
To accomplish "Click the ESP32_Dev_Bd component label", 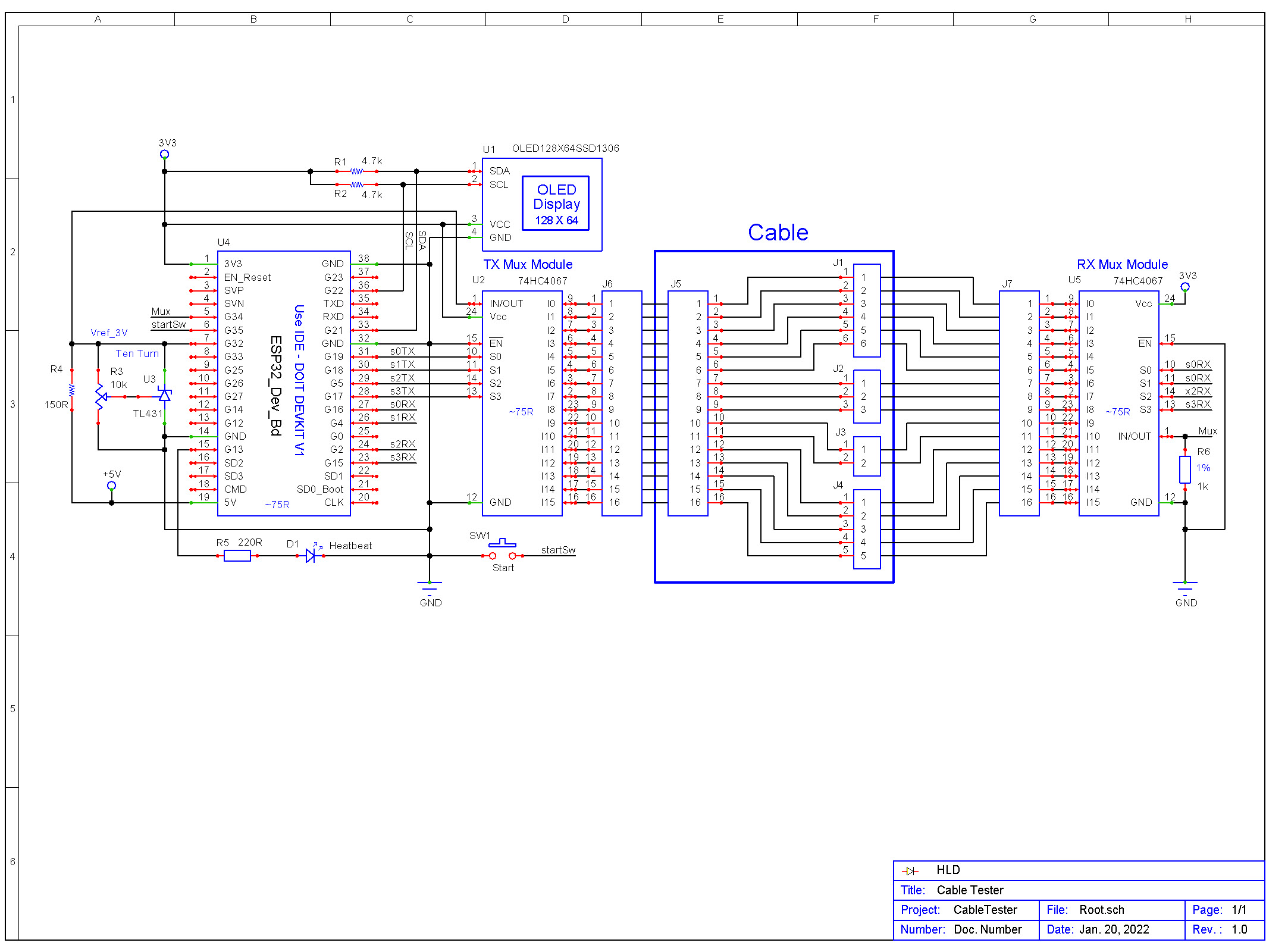I will pos(275,386).
